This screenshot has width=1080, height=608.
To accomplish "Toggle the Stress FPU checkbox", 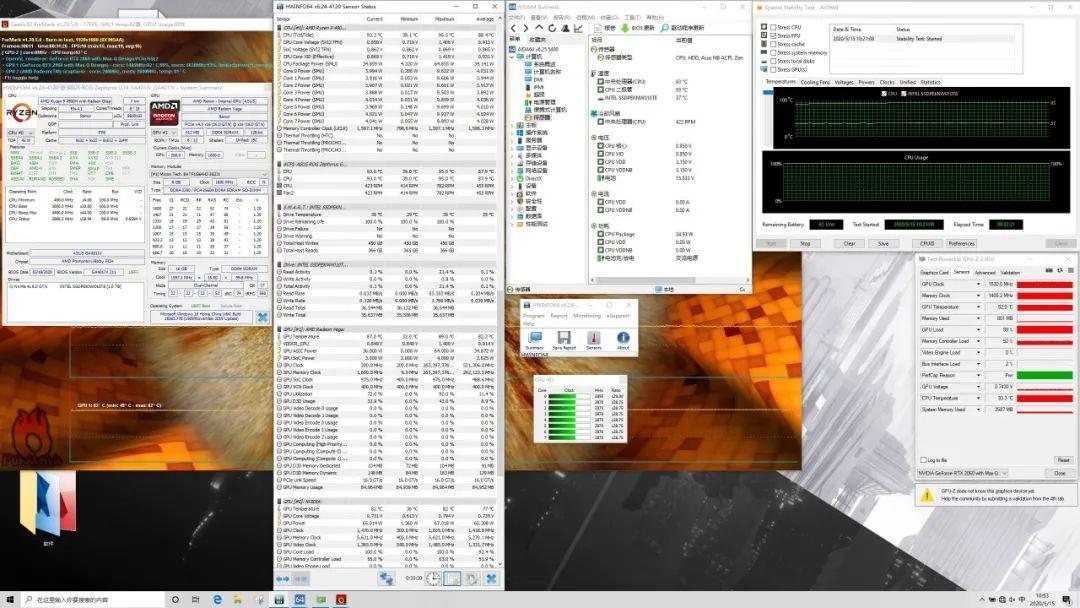I will 773,36.
